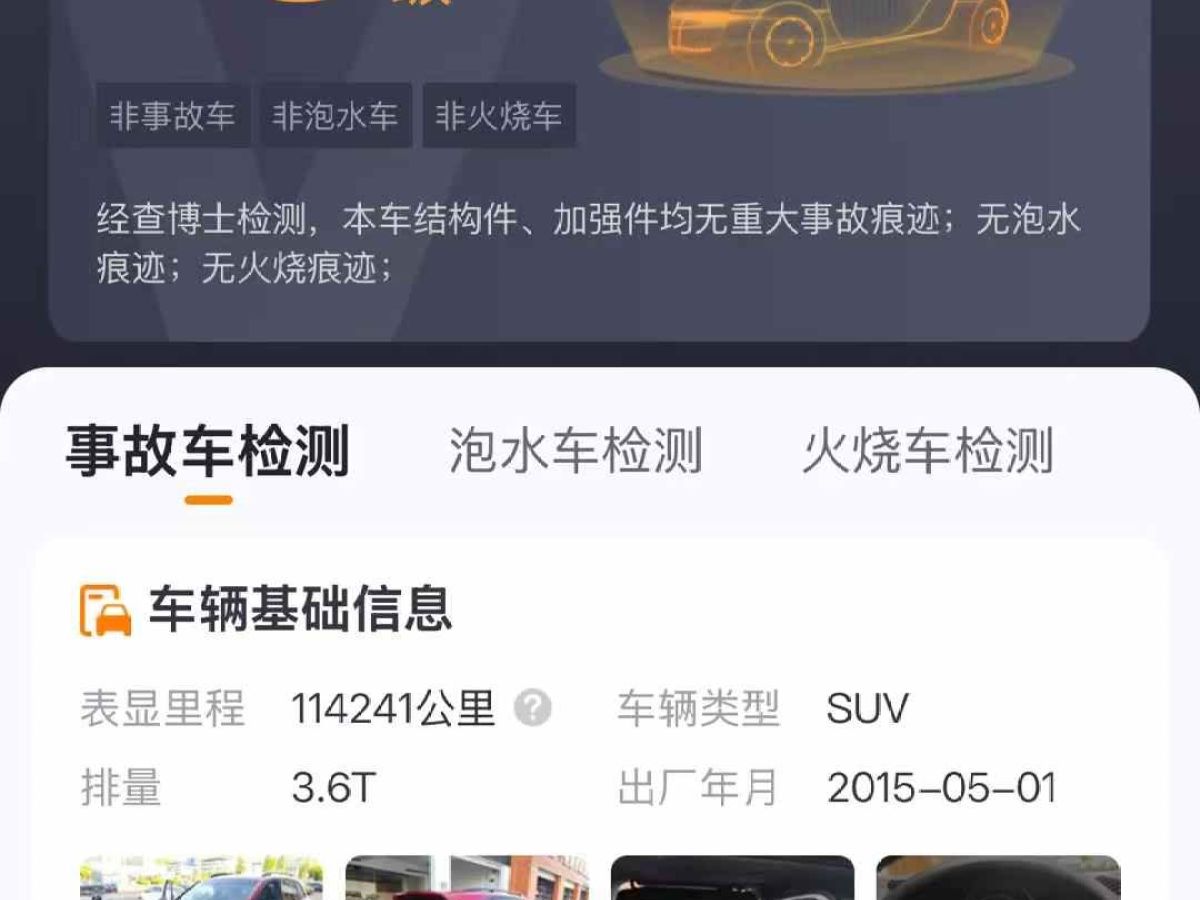Viewport: 1200px width, 900px height.
Task: Tap the 查博士检测 summary text
Action: point(589,243)
